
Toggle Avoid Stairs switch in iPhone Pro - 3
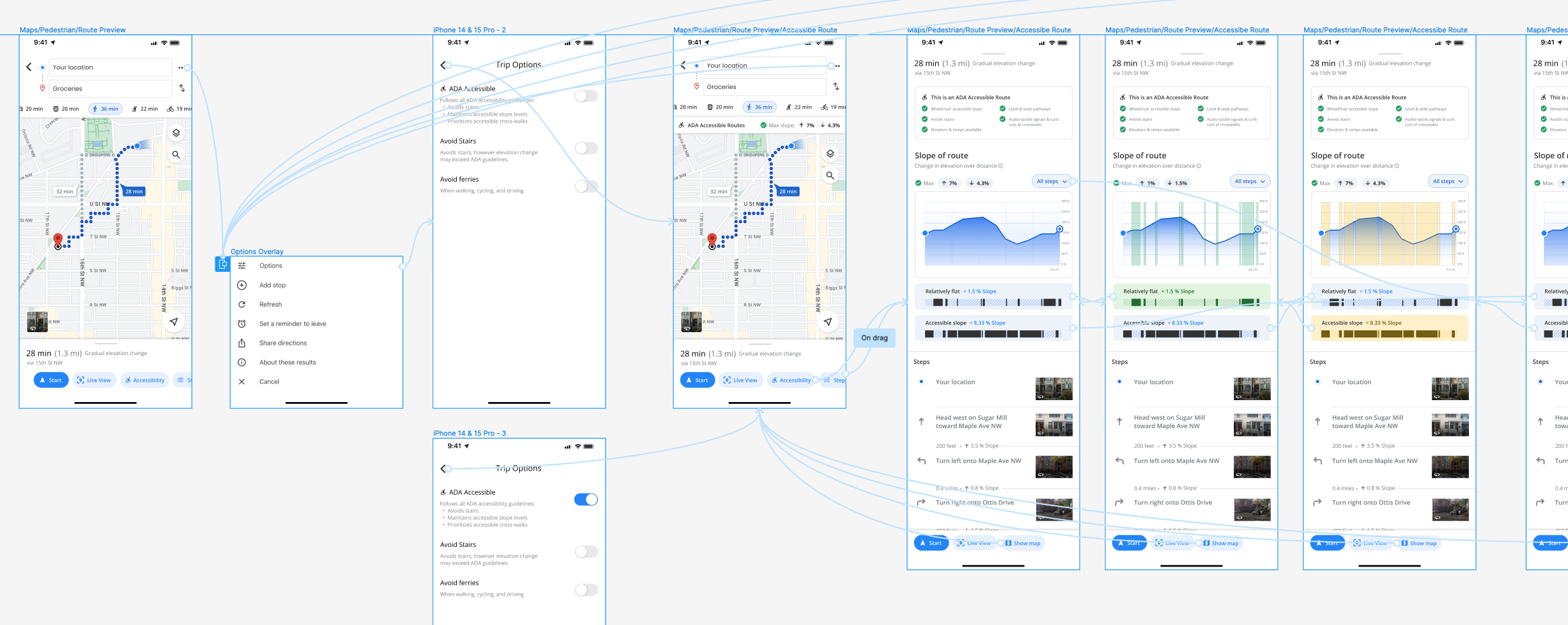tap(586, 552)
